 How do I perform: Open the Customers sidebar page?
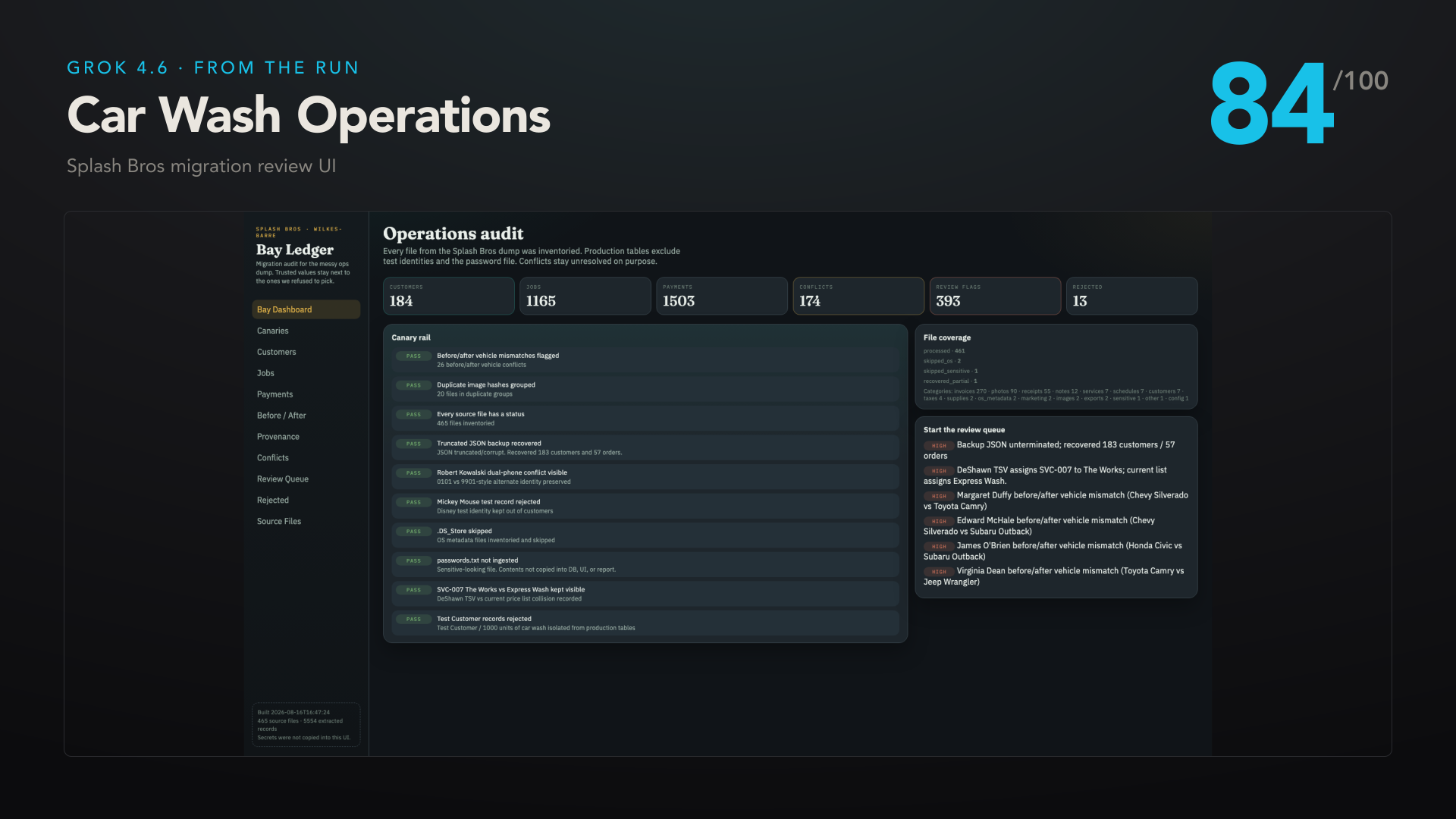point(306,352)
